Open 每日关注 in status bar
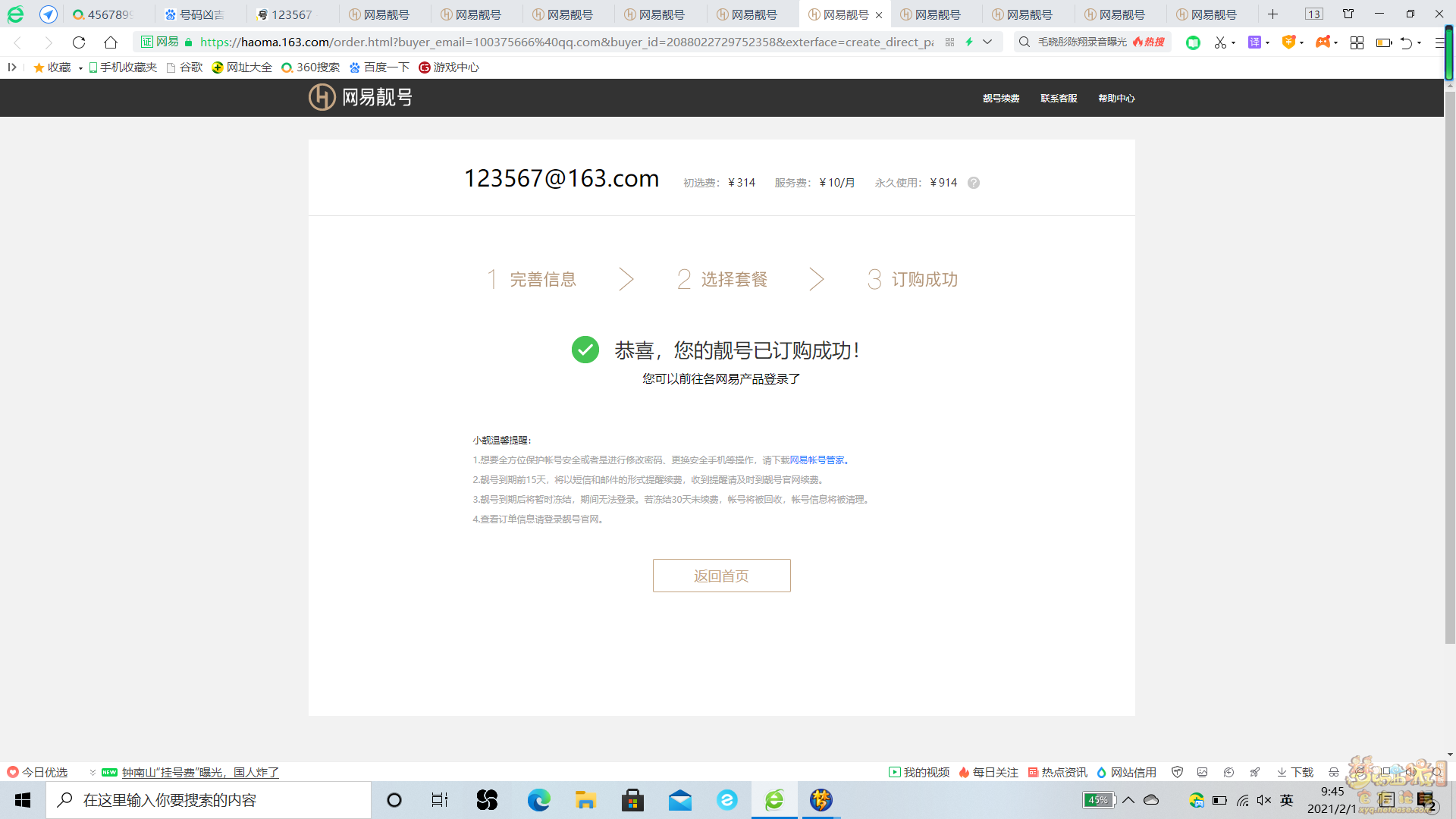This screenshot has height=819, width=1456. coord(988,772)
